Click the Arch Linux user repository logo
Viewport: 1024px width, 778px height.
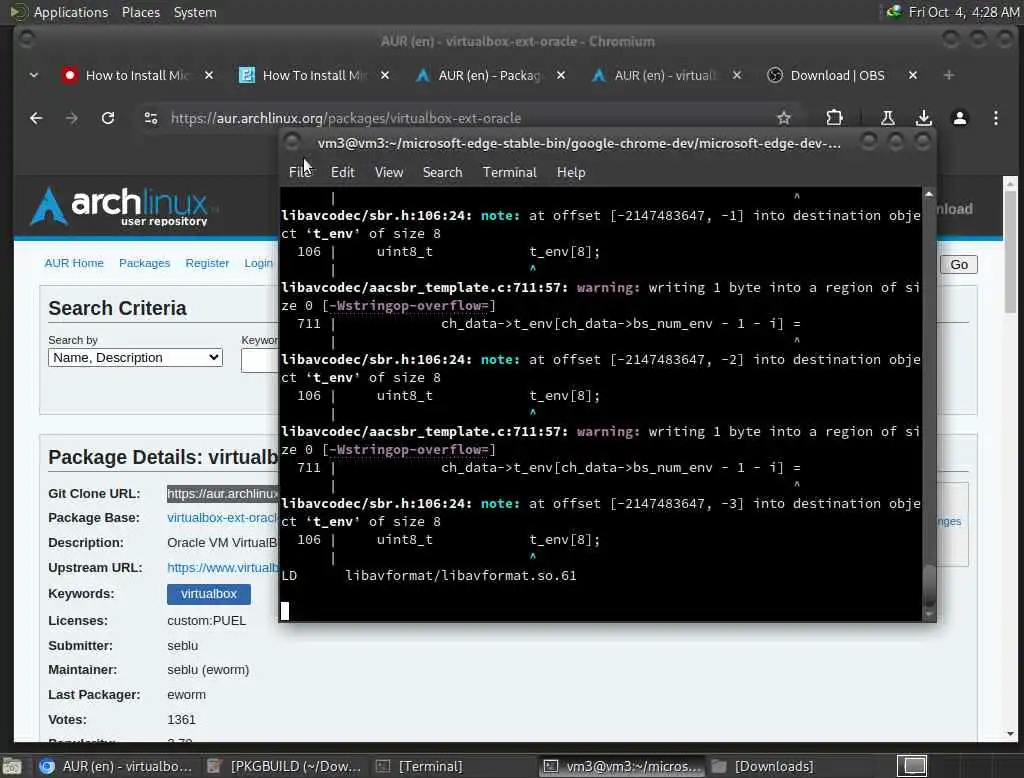pyautogui.click(x=124, y=206)
